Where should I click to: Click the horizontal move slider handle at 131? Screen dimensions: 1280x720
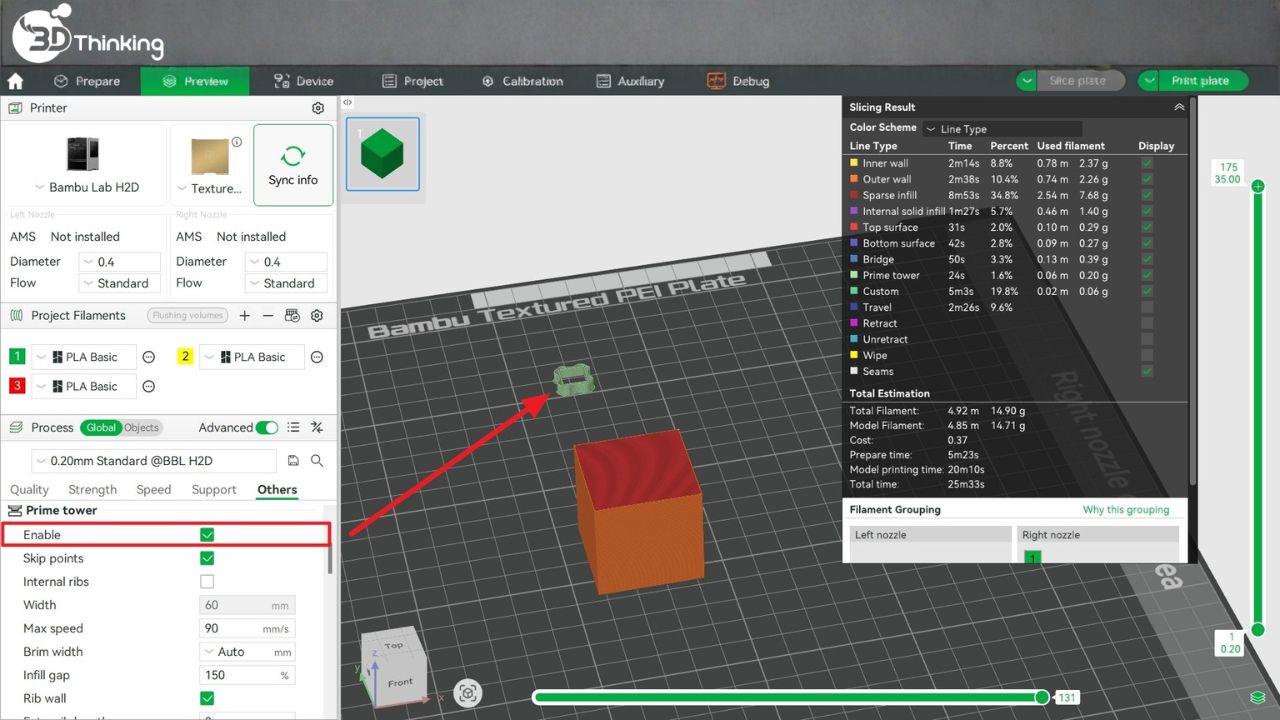(x=1042, y=697)
